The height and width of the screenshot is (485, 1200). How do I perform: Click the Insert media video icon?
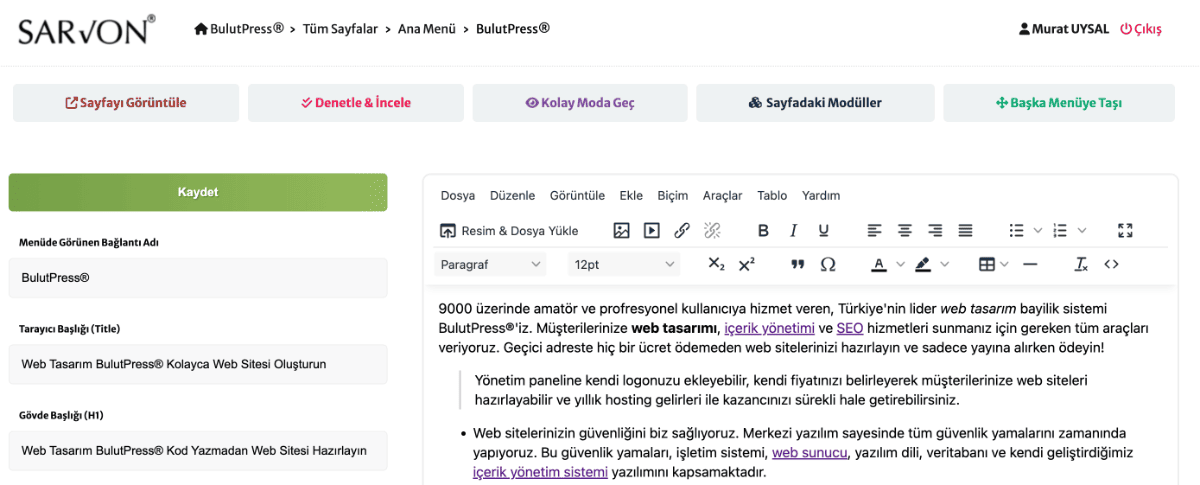pos(652,231)
